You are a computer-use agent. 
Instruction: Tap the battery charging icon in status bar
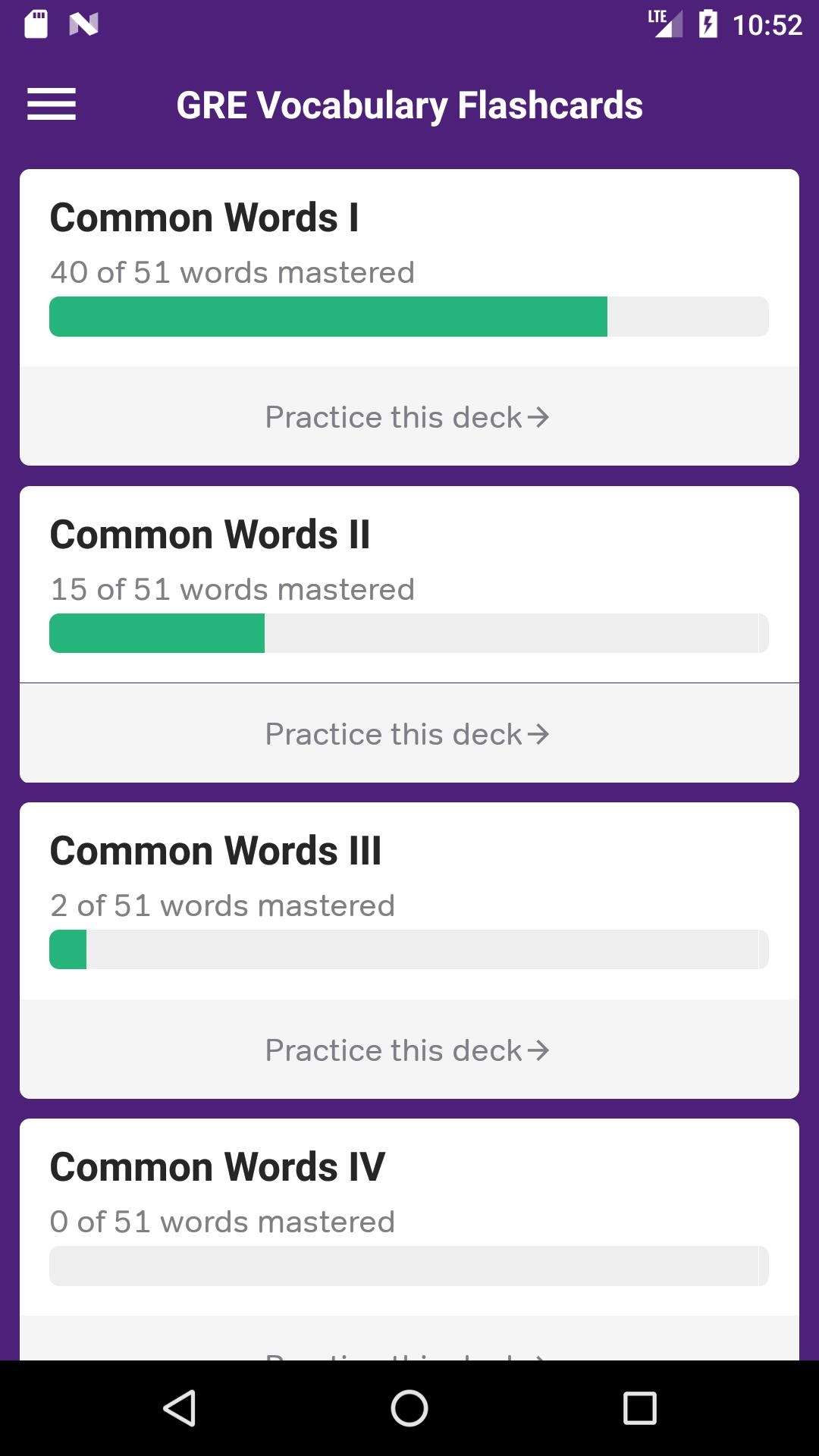click(708, 24)
